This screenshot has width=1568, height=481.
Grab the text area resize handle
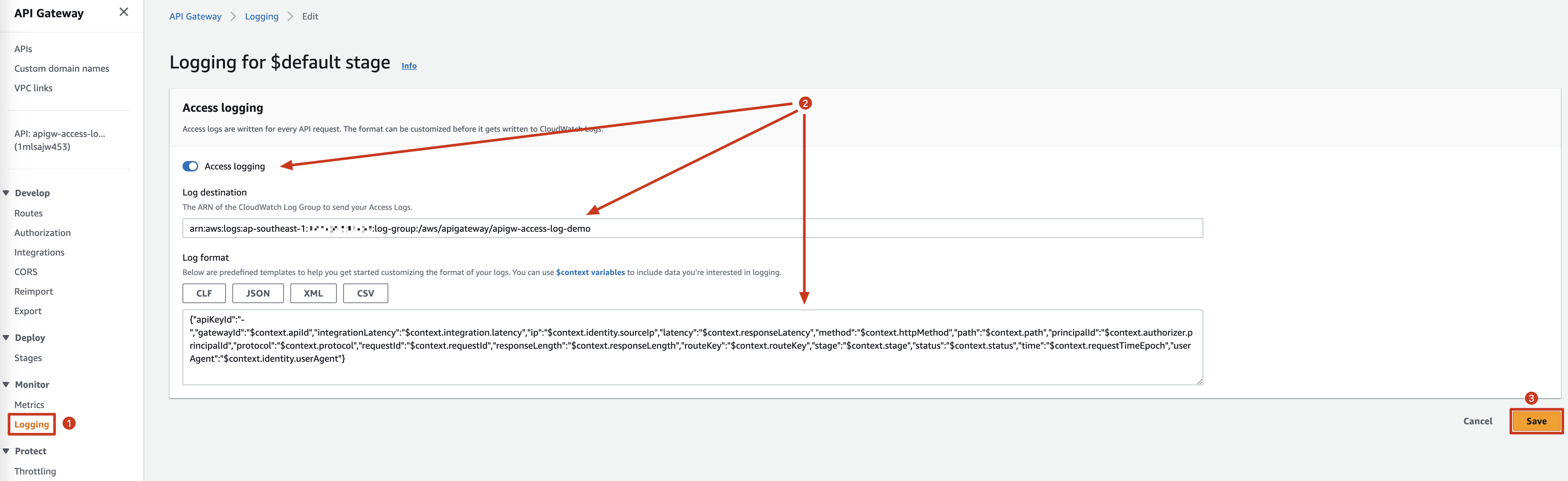[x=1199, y=381]
